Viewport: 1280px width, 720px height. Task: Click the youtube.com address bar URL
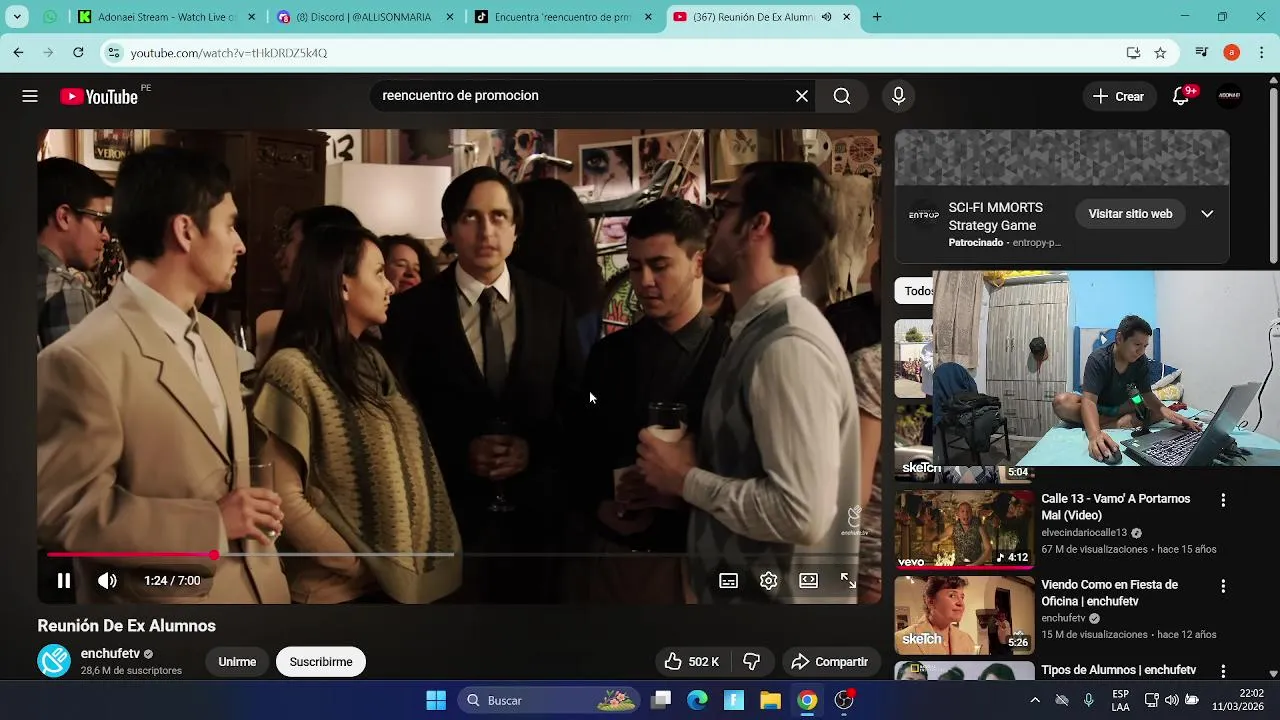click(229, 53)
